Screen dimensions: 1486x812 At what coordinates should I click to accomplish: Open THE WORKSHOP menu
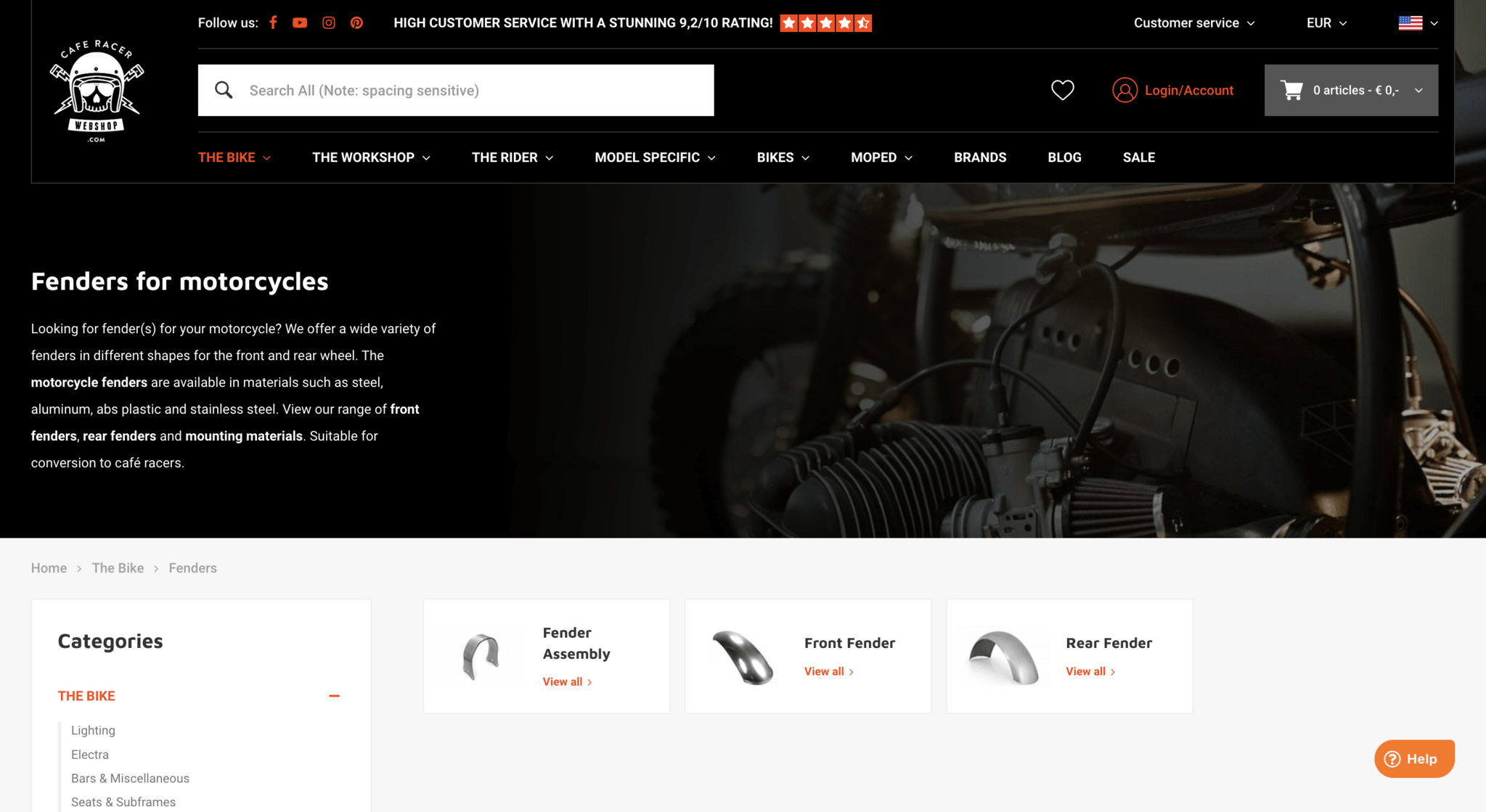[371, 157]
